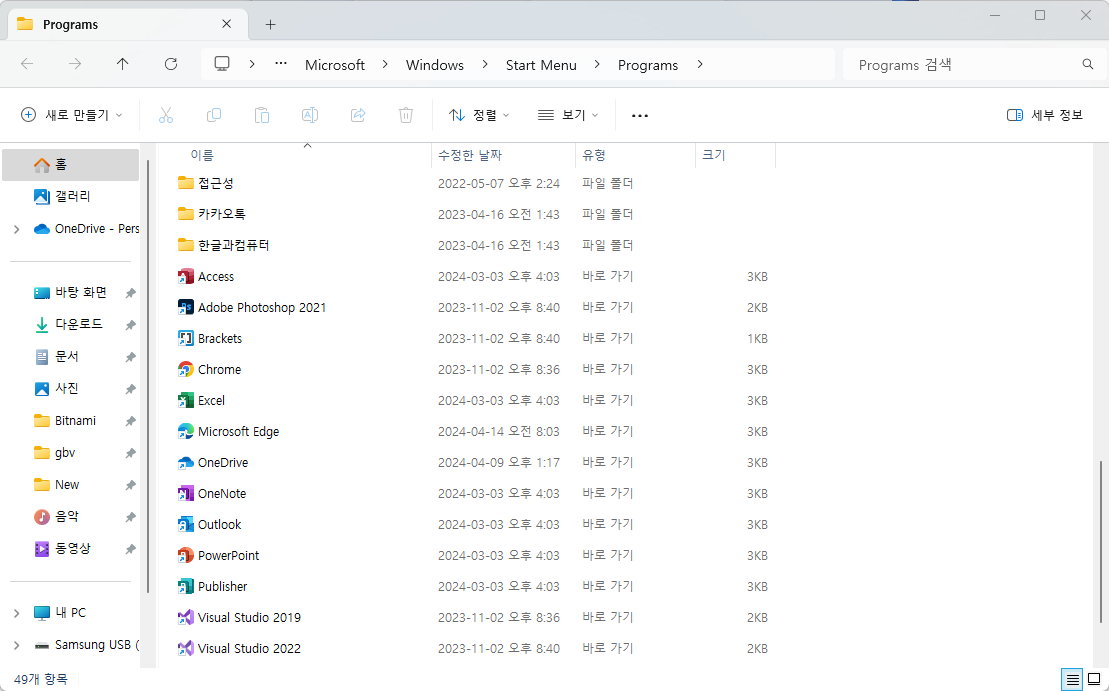The image size is (1109, 691).
Task: Select the Visual Studio 2019 icon
Action: (185, 617)
